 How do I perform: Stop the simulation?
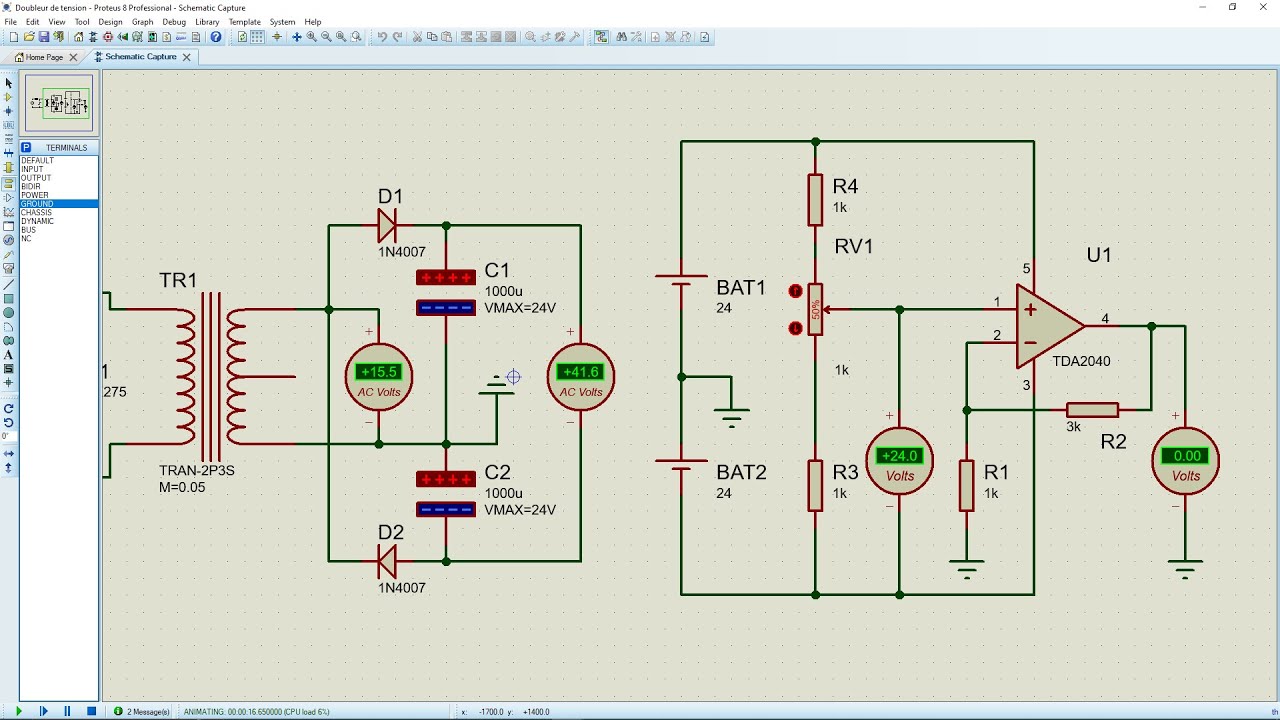(x=91, y=711)
